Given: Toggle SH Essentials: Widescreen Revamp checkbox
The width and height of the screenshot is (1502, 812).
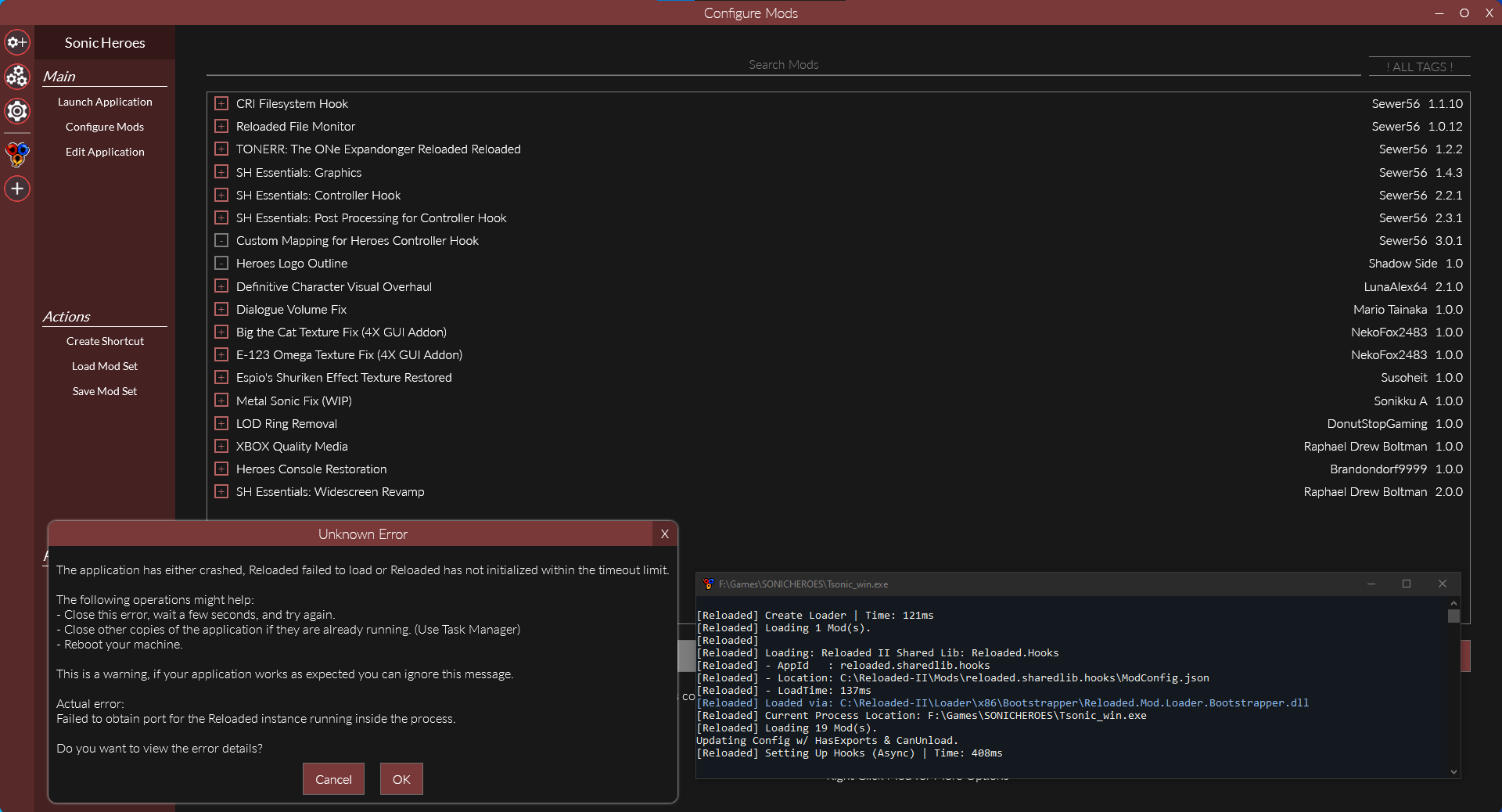Looking at the screenshot, I should 221,491.
